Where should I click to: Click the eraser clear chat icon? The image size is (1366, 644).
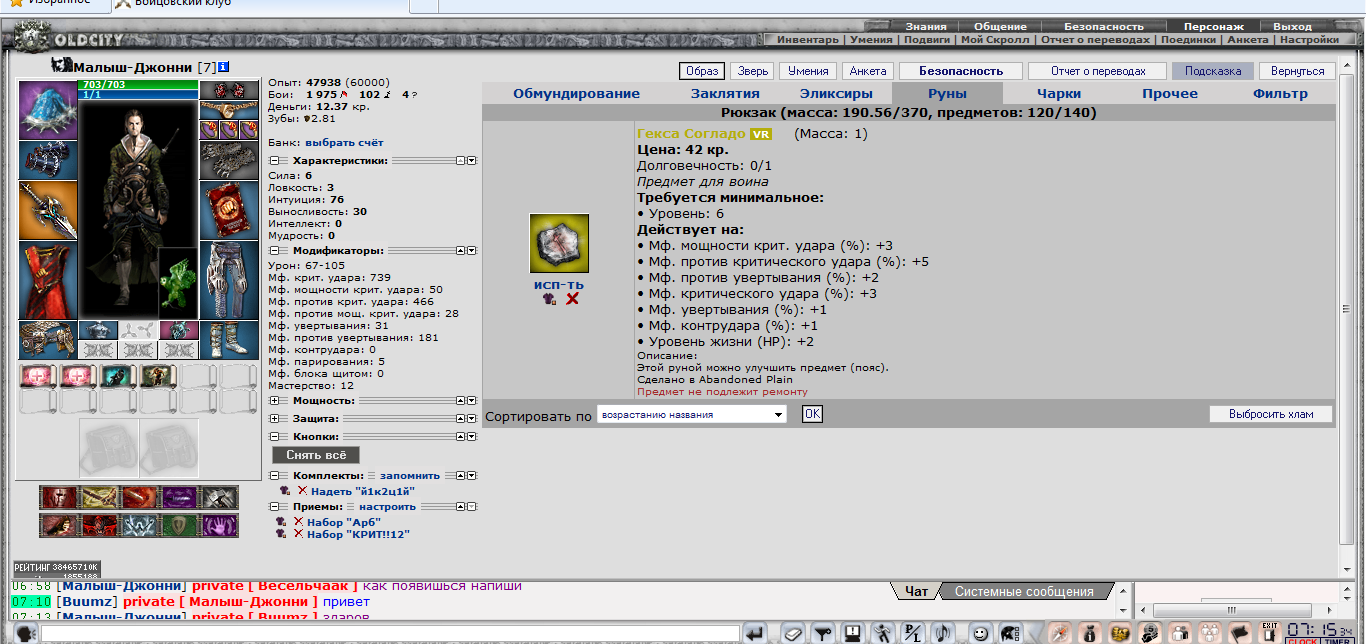point(794,633)
